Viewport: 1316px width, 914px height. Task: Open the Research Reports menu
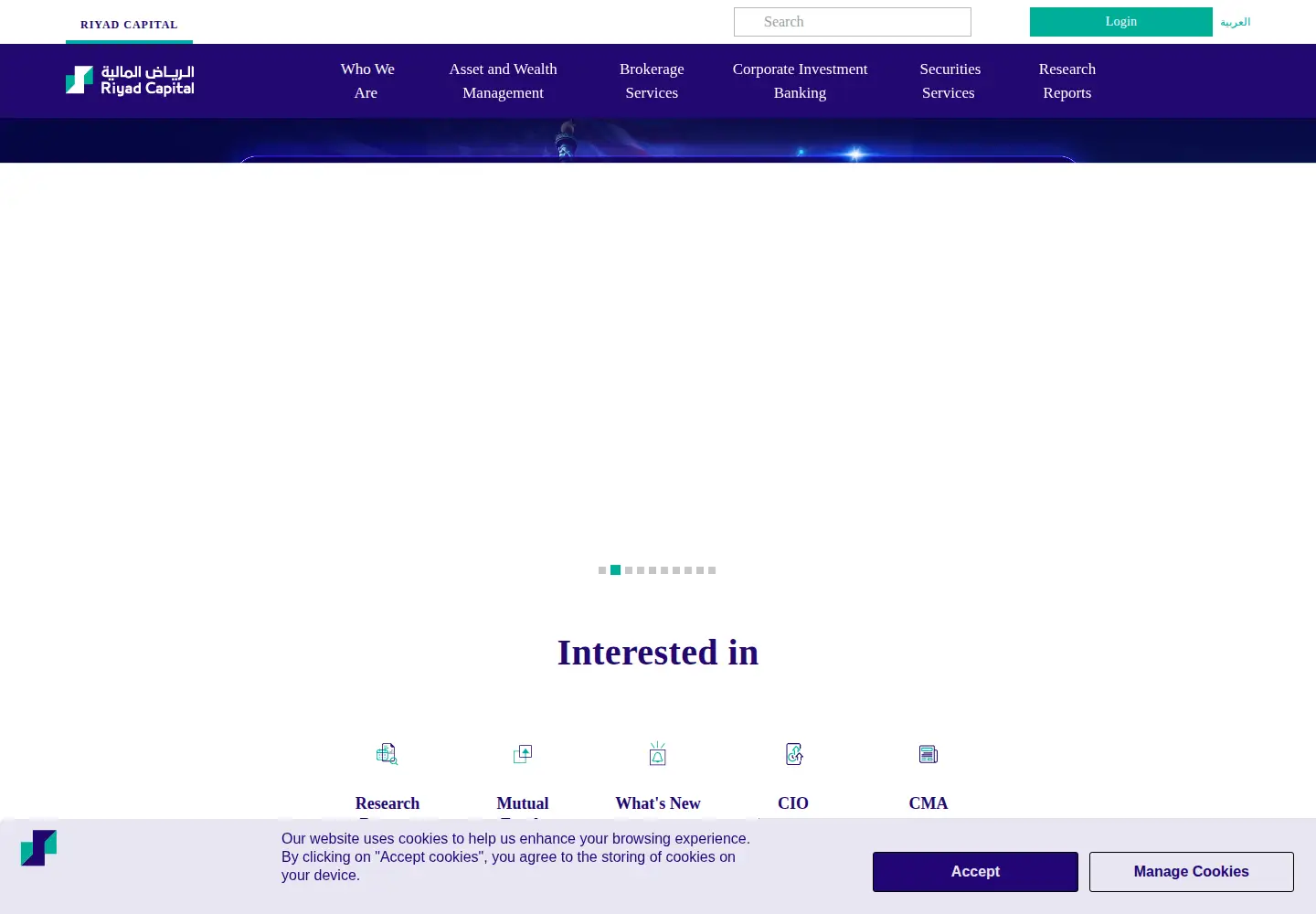[x=1067, y=80]
